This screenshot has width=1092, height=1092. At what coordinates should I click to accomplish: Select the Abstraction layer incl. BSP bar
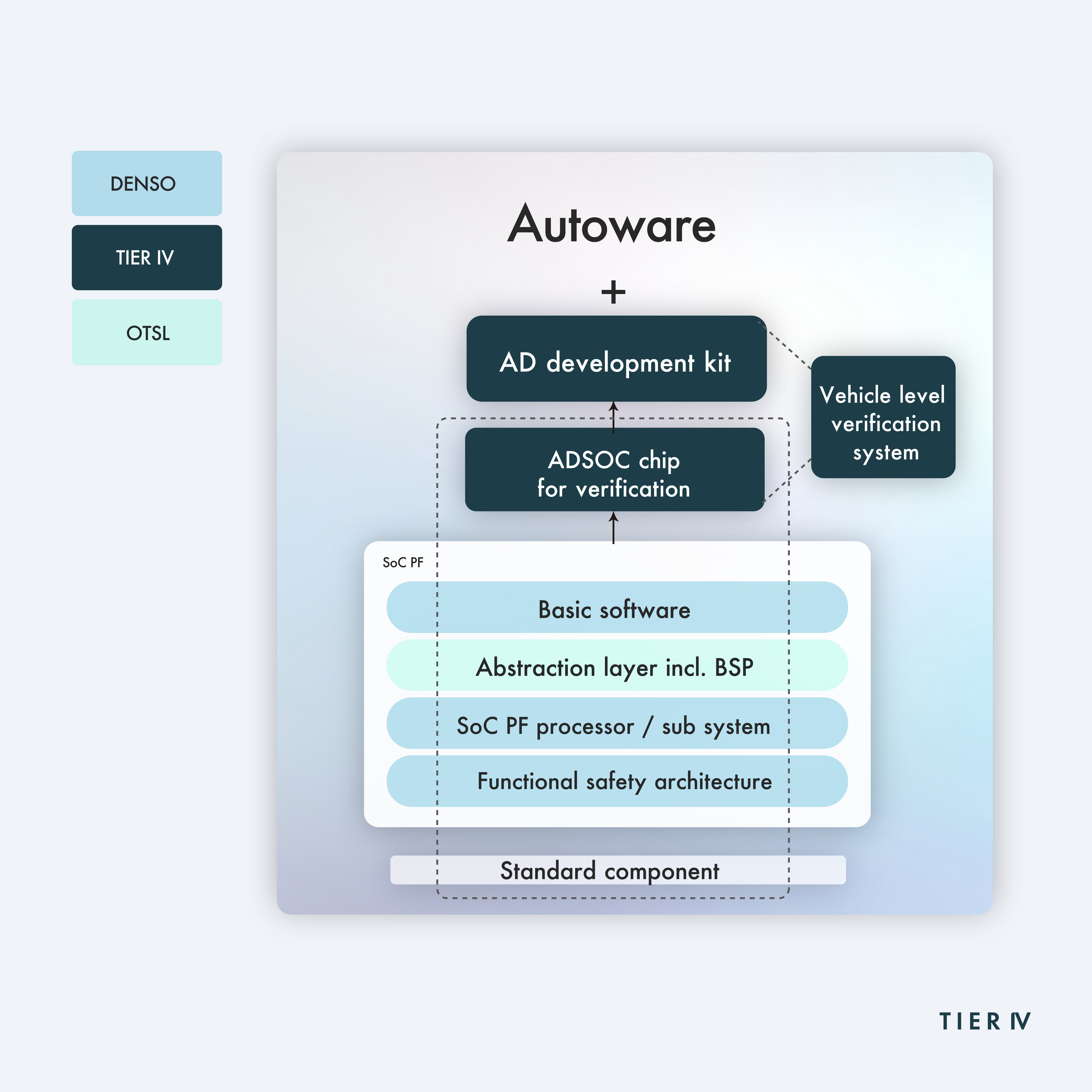[617, 665]
